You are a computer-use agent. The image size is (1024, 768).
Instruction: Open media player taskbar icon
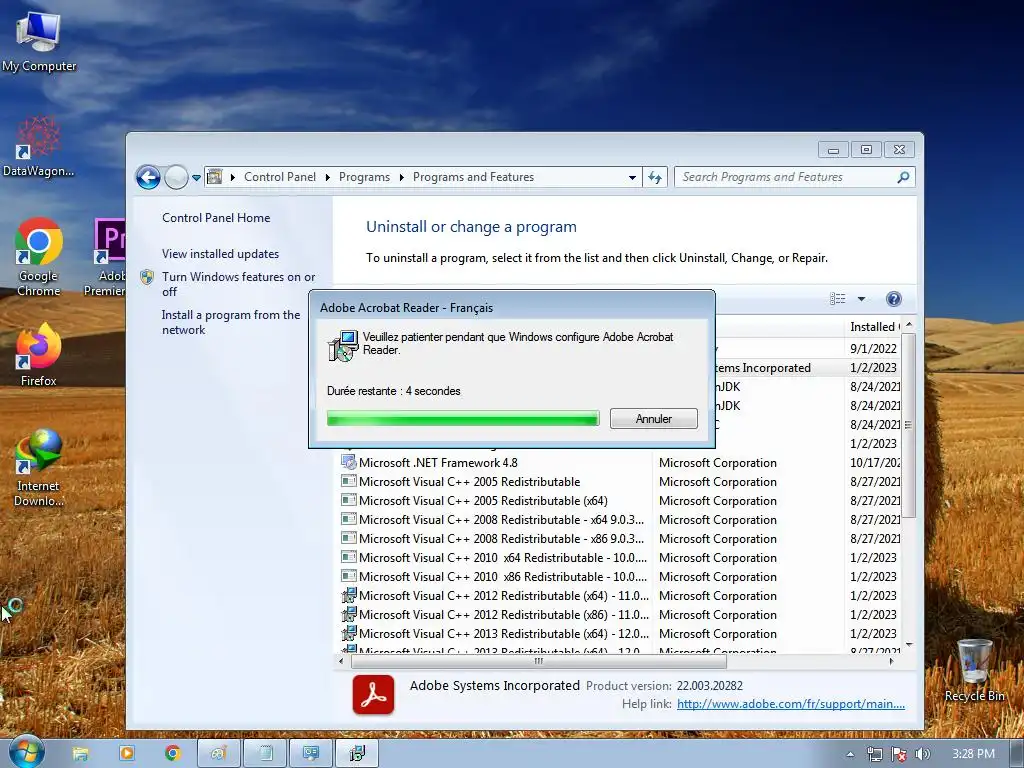click(x=127, y=754)
